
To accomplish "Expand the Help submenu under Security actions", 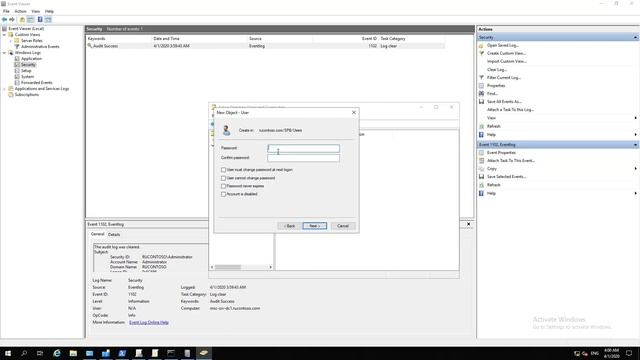I will click(x=636, y=135).
